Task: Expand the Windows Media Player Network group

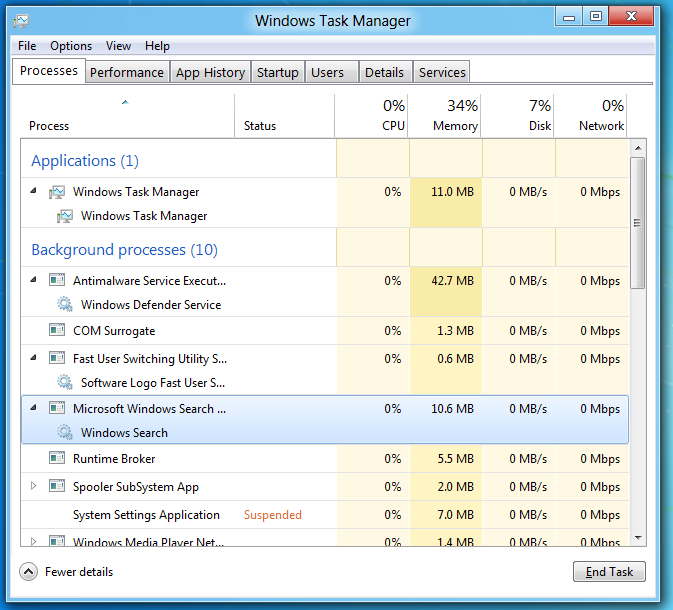Action: click(33, 542)
